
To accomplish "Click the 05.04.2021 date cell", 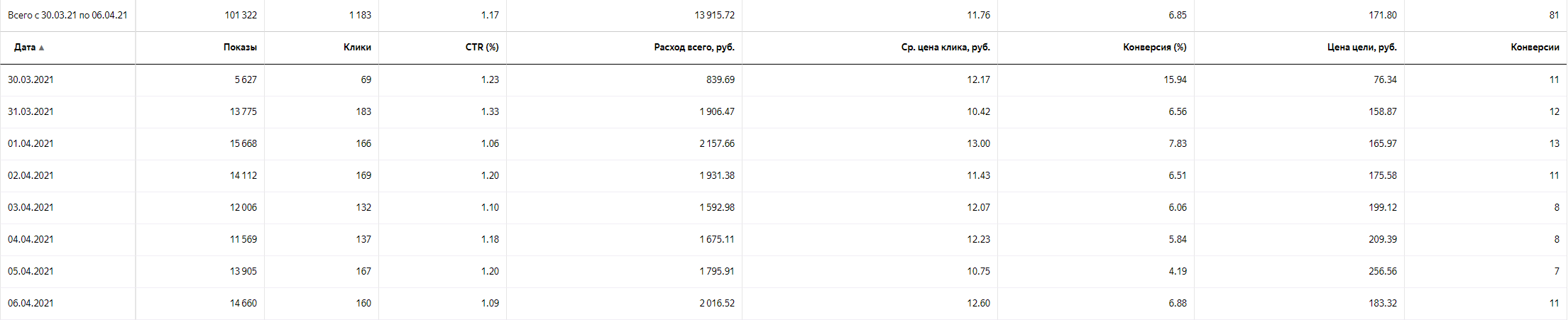I will tap(31, 271).
